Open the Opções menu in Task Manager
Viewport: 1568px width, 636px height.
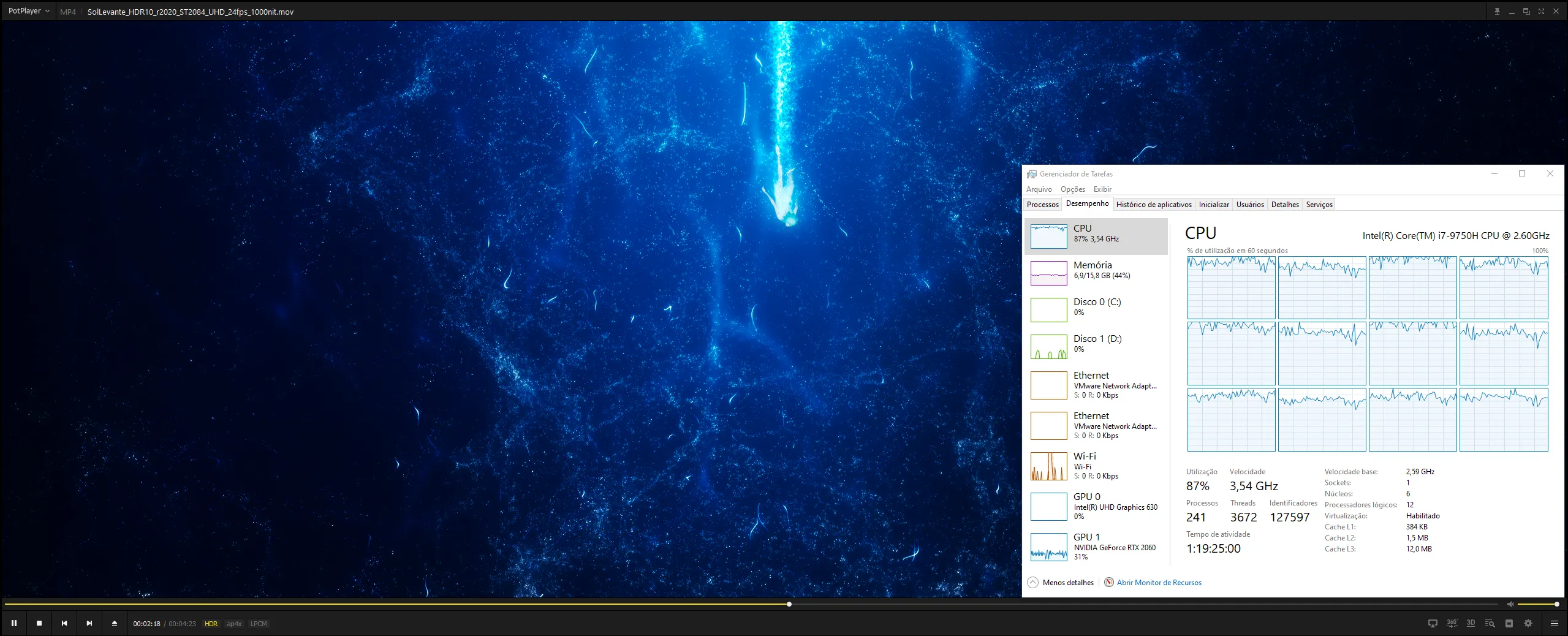[1072, 189]
